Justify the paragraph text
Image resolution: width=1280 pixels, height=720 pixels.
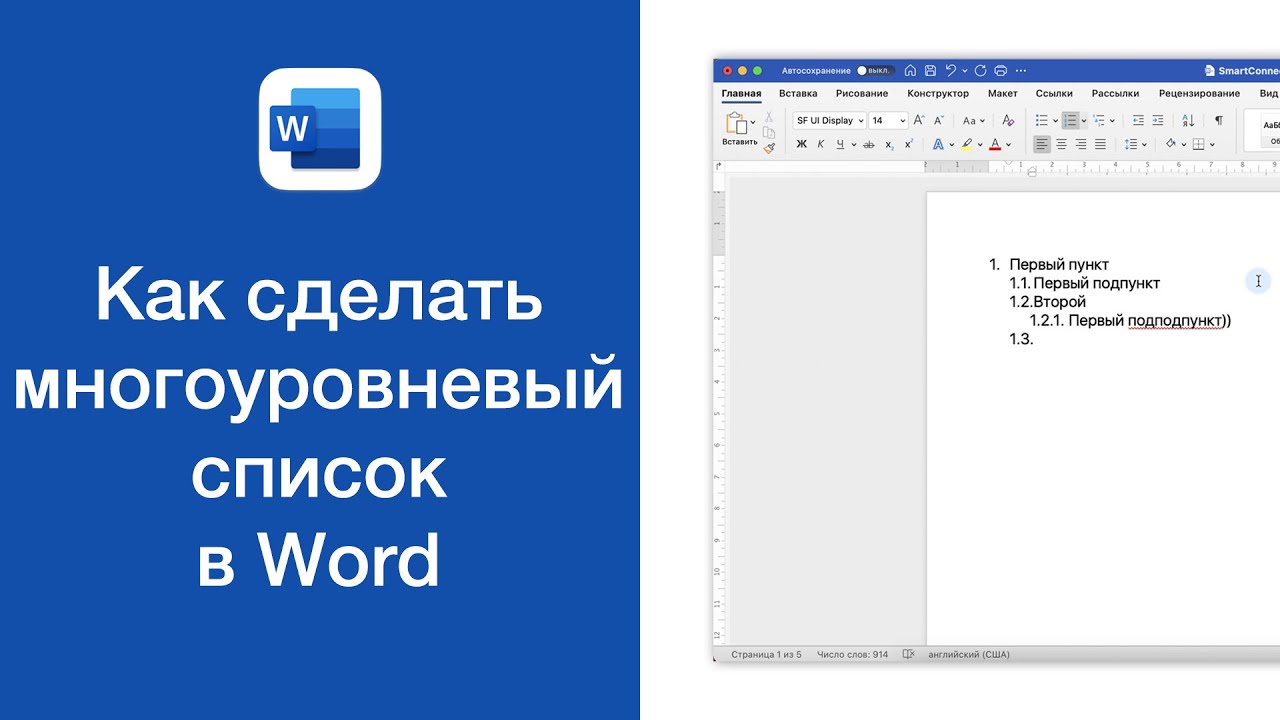coord(1100,144)
